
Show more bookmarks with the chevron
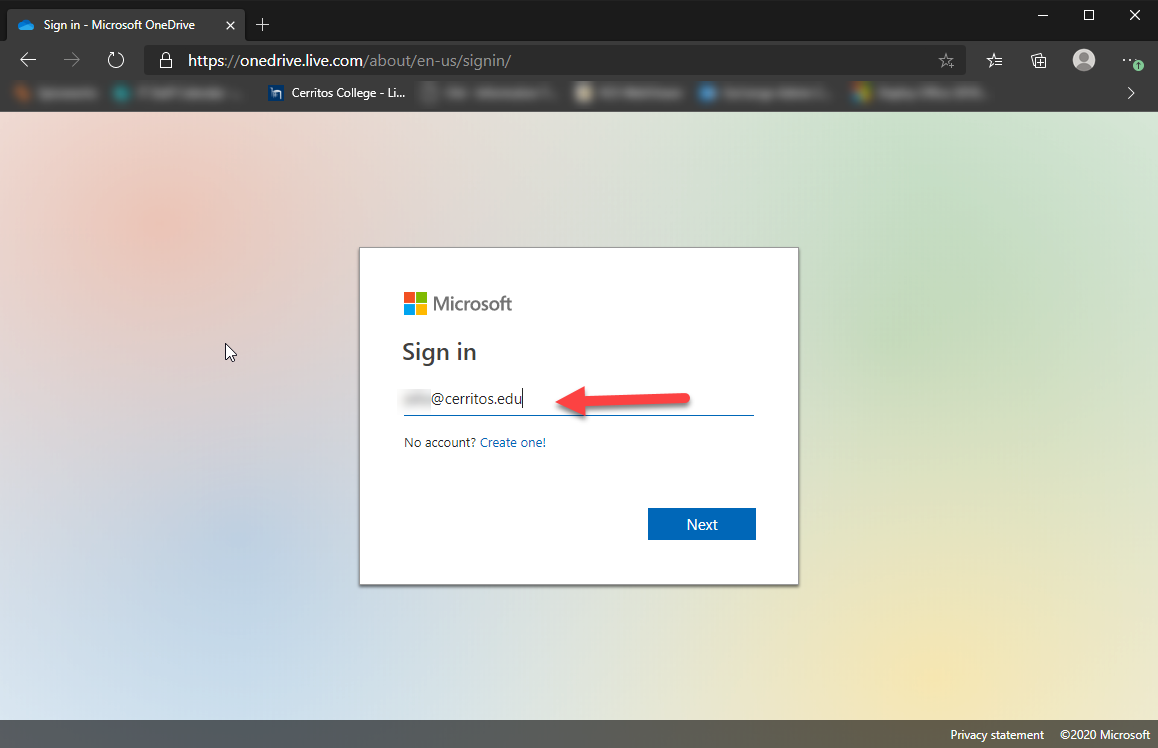click(x=1131, y=93)
